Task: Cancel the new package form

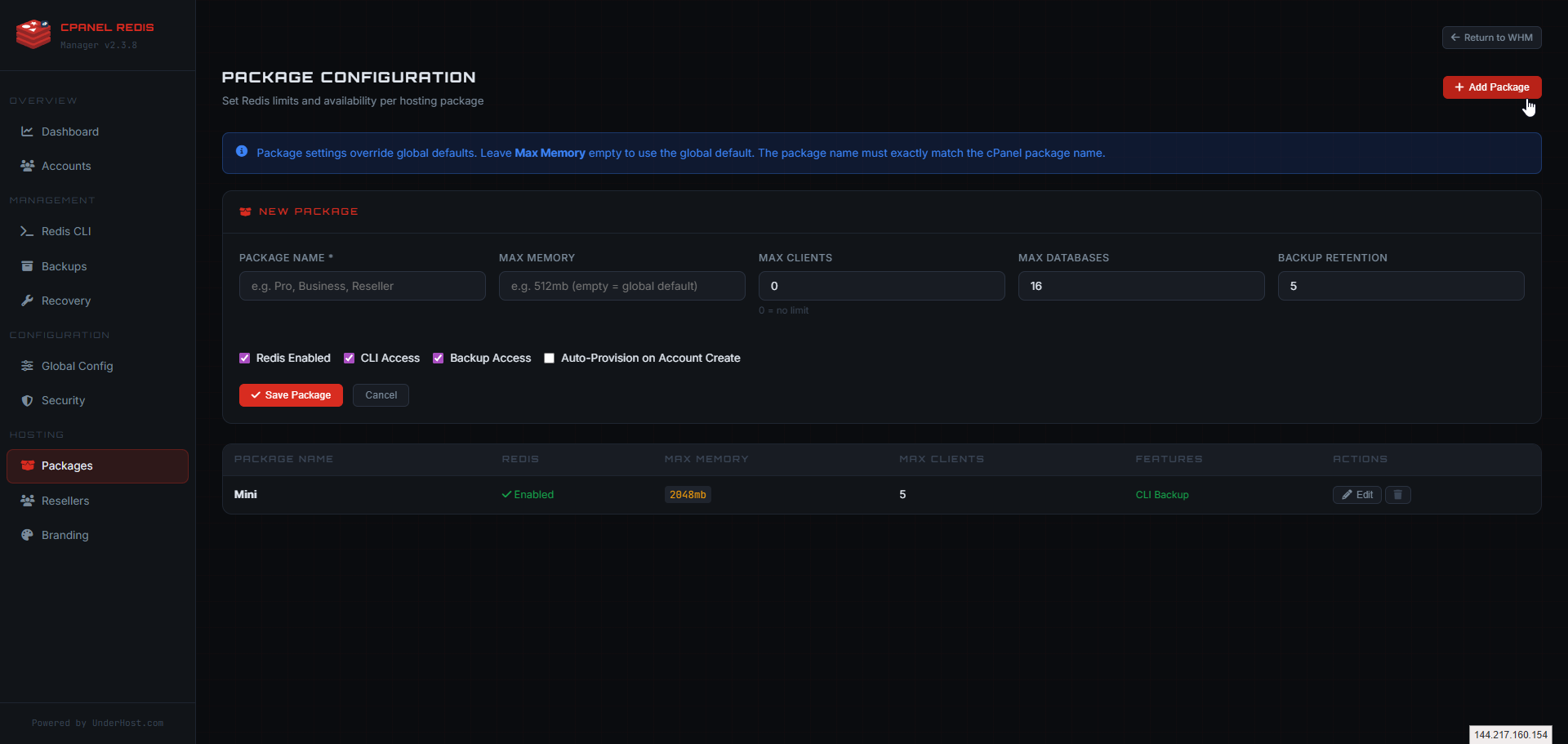Action: [380, 394]
